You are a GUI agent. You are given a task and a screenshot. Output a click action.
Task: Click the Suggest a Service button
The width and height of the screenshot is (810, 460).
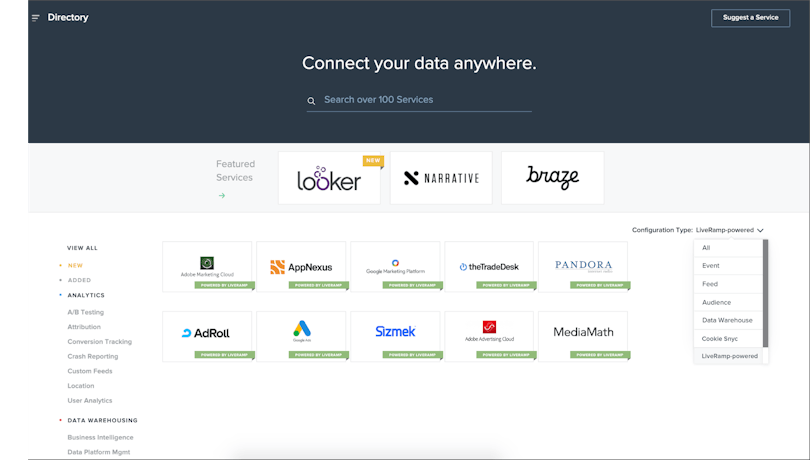click(x=750, y=18)
